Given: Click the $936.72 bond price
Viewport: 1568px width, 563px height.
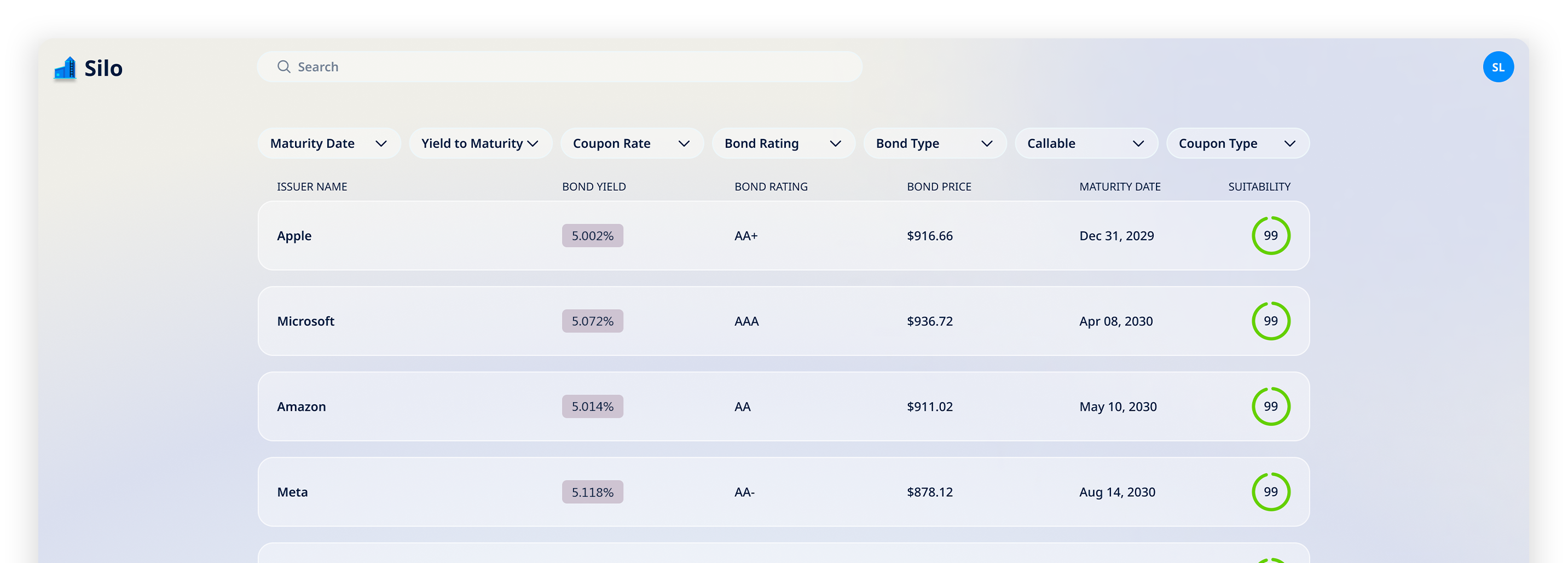Looking at the screenshot, I should 929,321.
